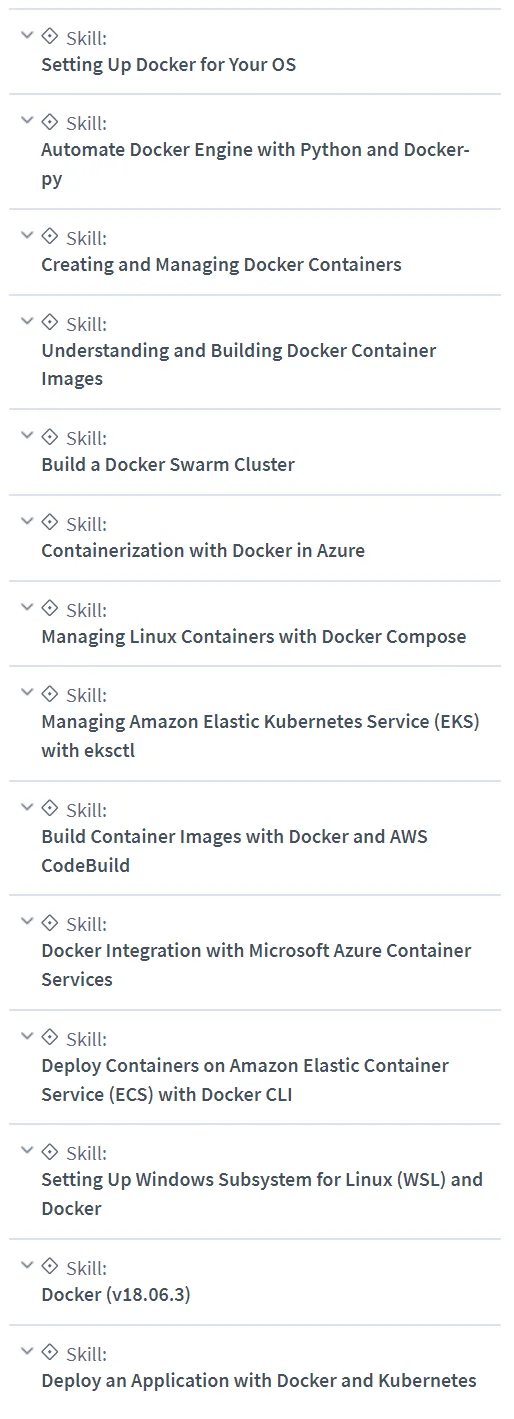Click the skill icon for Automate Docker Engine with Python
Image resolution: width=514 pixels, height=1419 pixels.
[50, 121]
